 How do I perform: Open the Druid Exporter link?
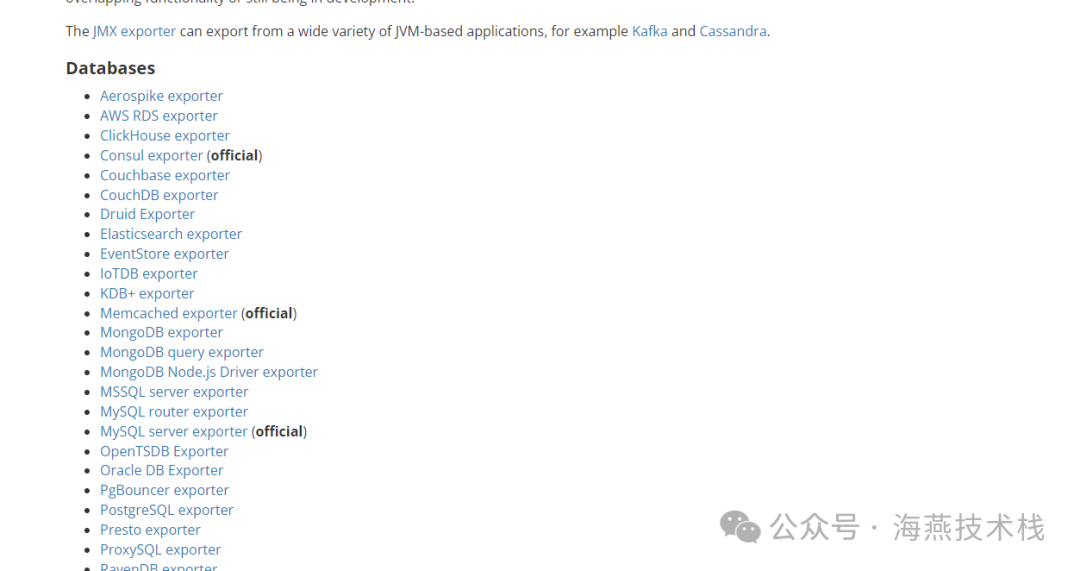point(147,214)
